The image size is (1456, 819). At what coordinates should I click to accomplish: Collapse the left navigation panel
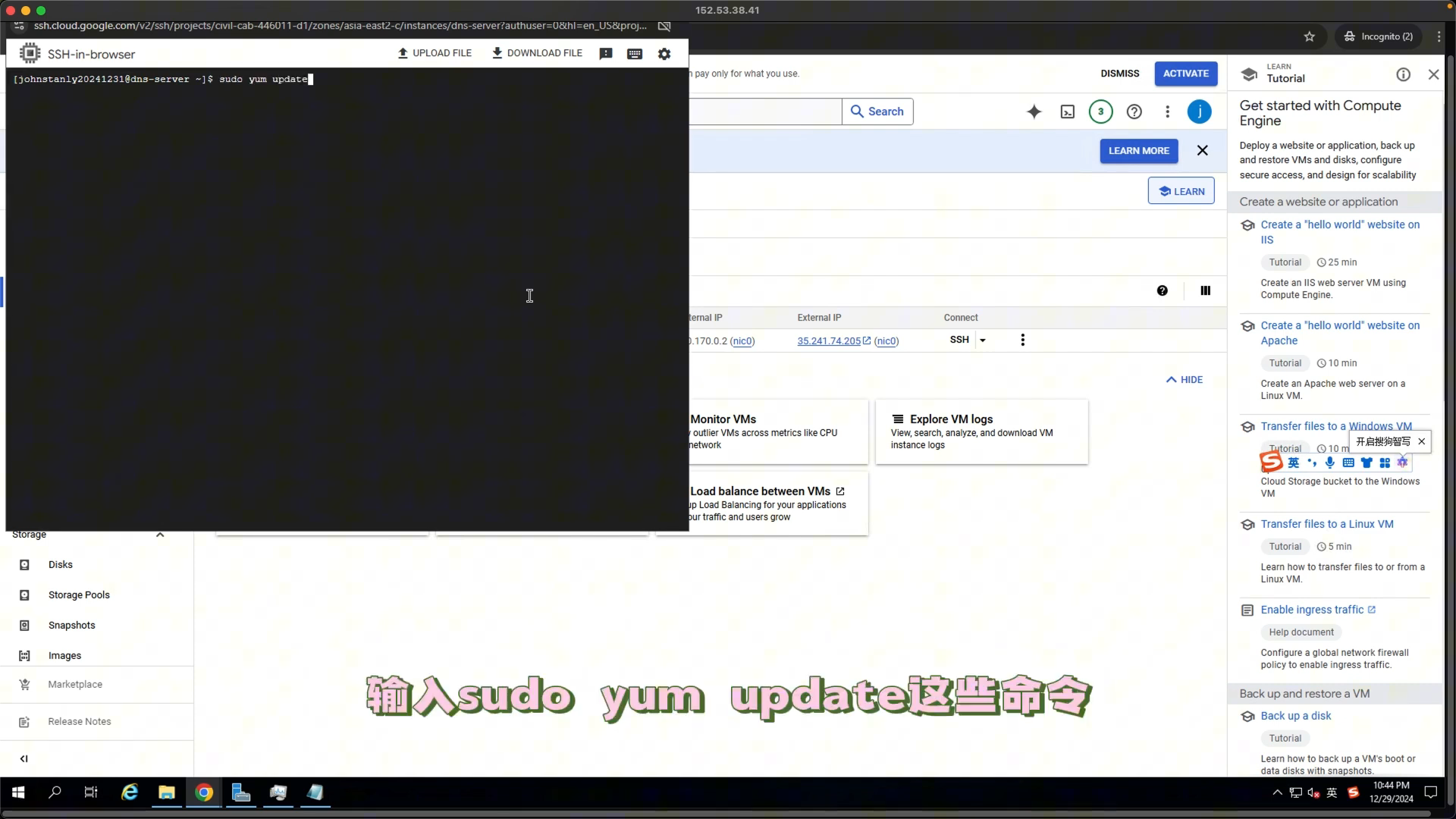[24, 758]
